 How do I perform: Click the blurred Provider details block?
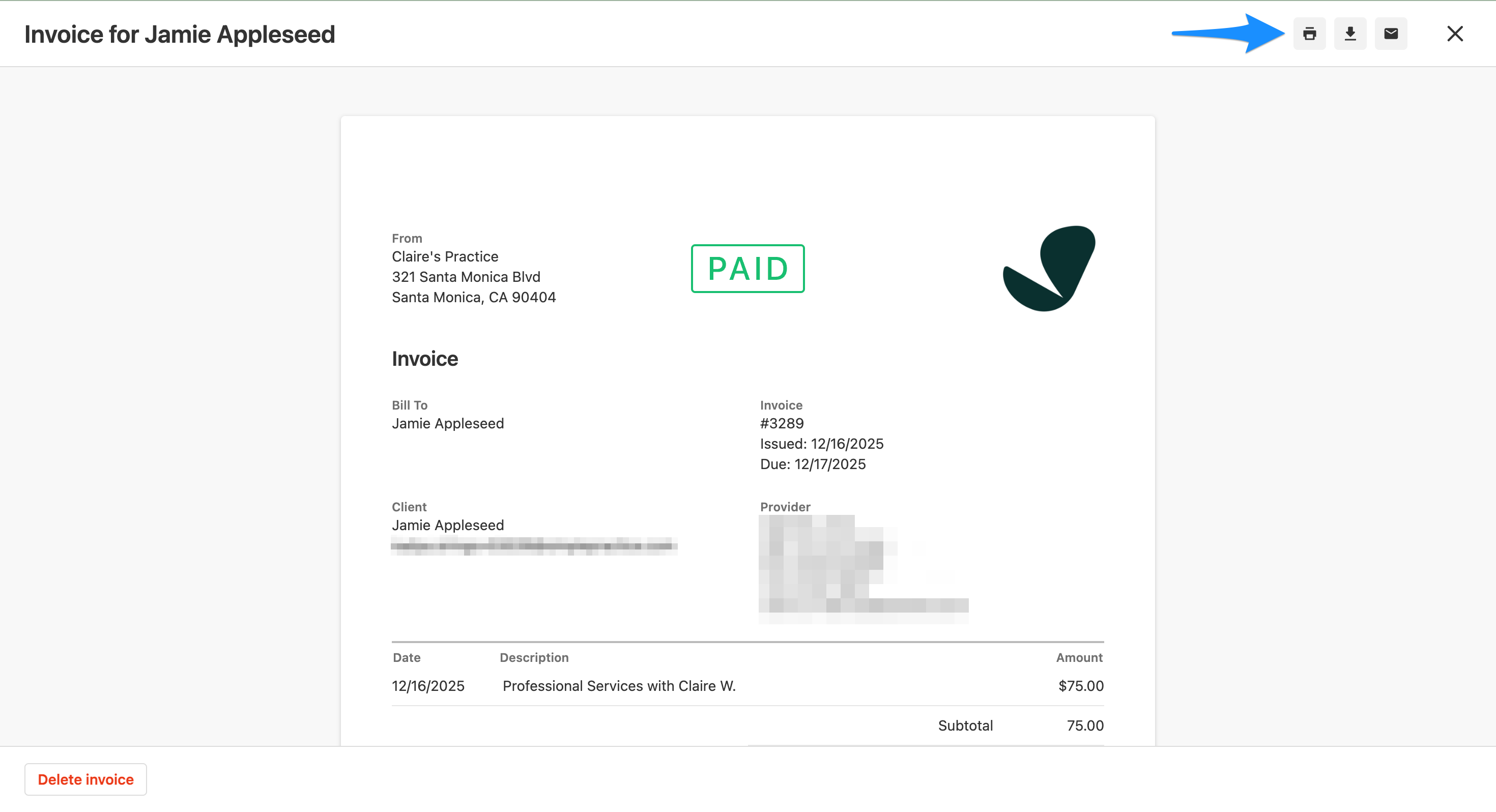tap(862, 568)
